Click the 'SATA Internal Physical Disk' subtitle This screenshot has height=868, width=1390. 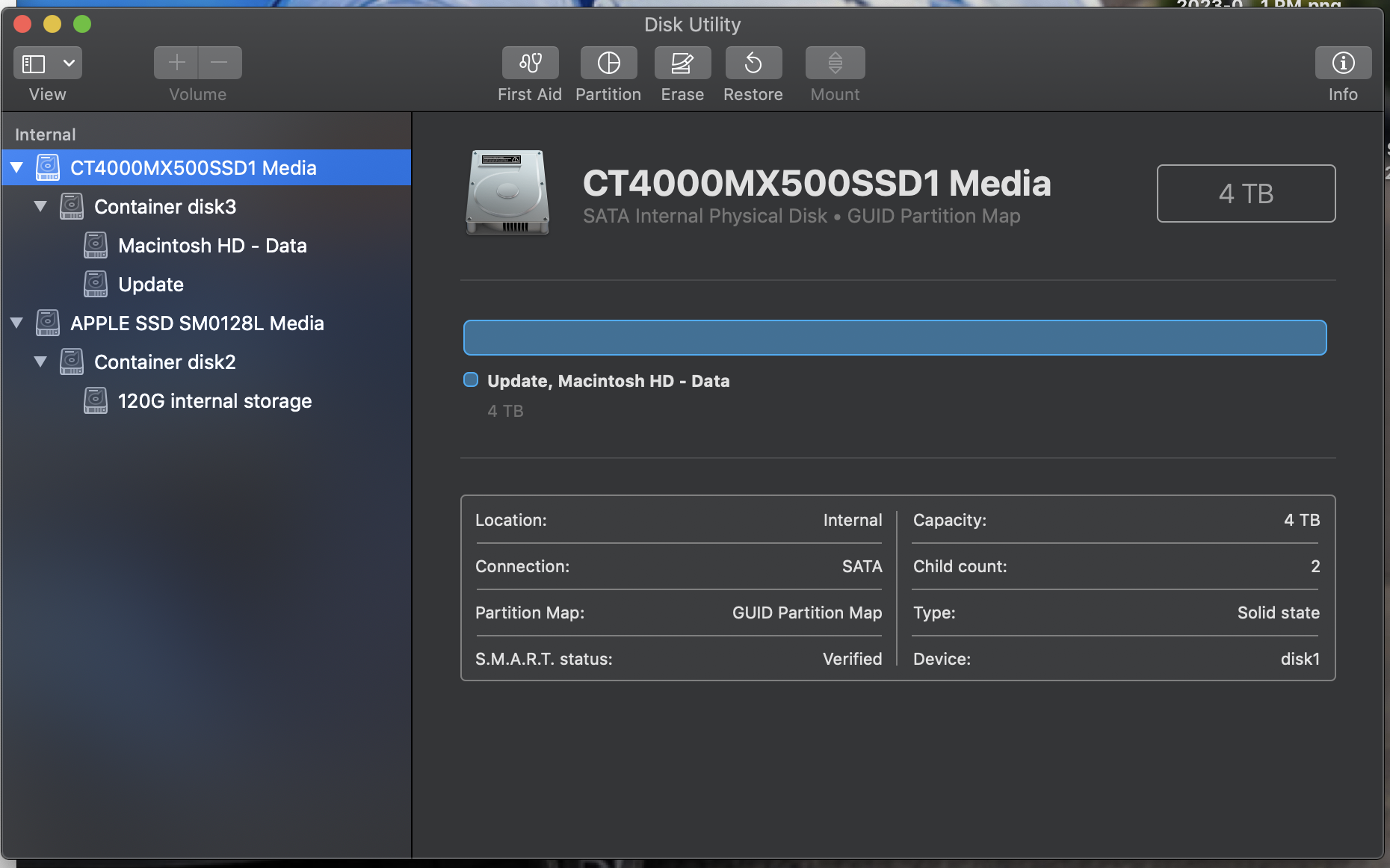point(705,216)
